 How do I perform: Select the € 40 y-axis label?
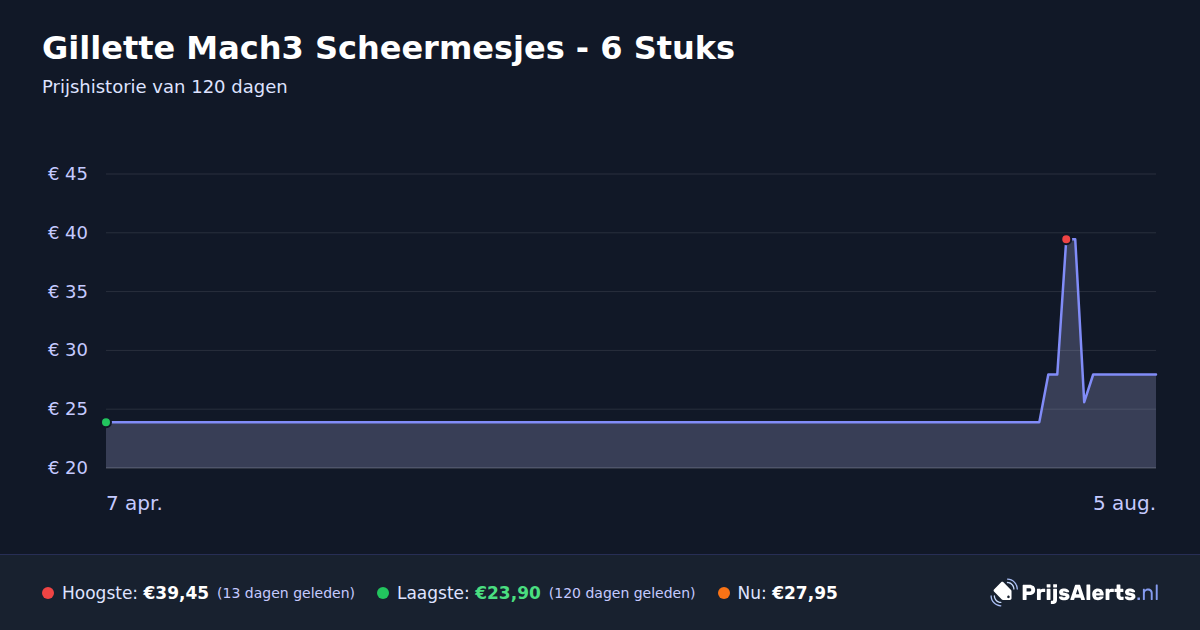pos(68,233)
